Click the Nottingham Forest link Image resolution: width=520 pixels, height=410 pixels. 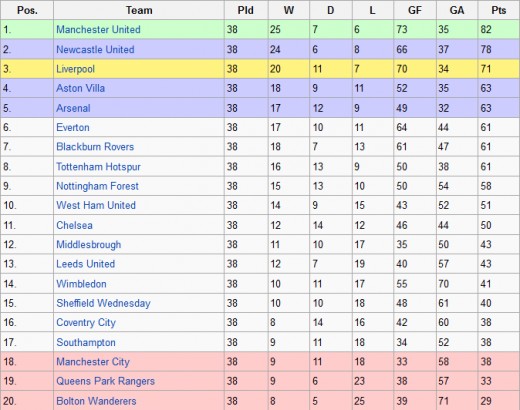(x=97, y=186)
